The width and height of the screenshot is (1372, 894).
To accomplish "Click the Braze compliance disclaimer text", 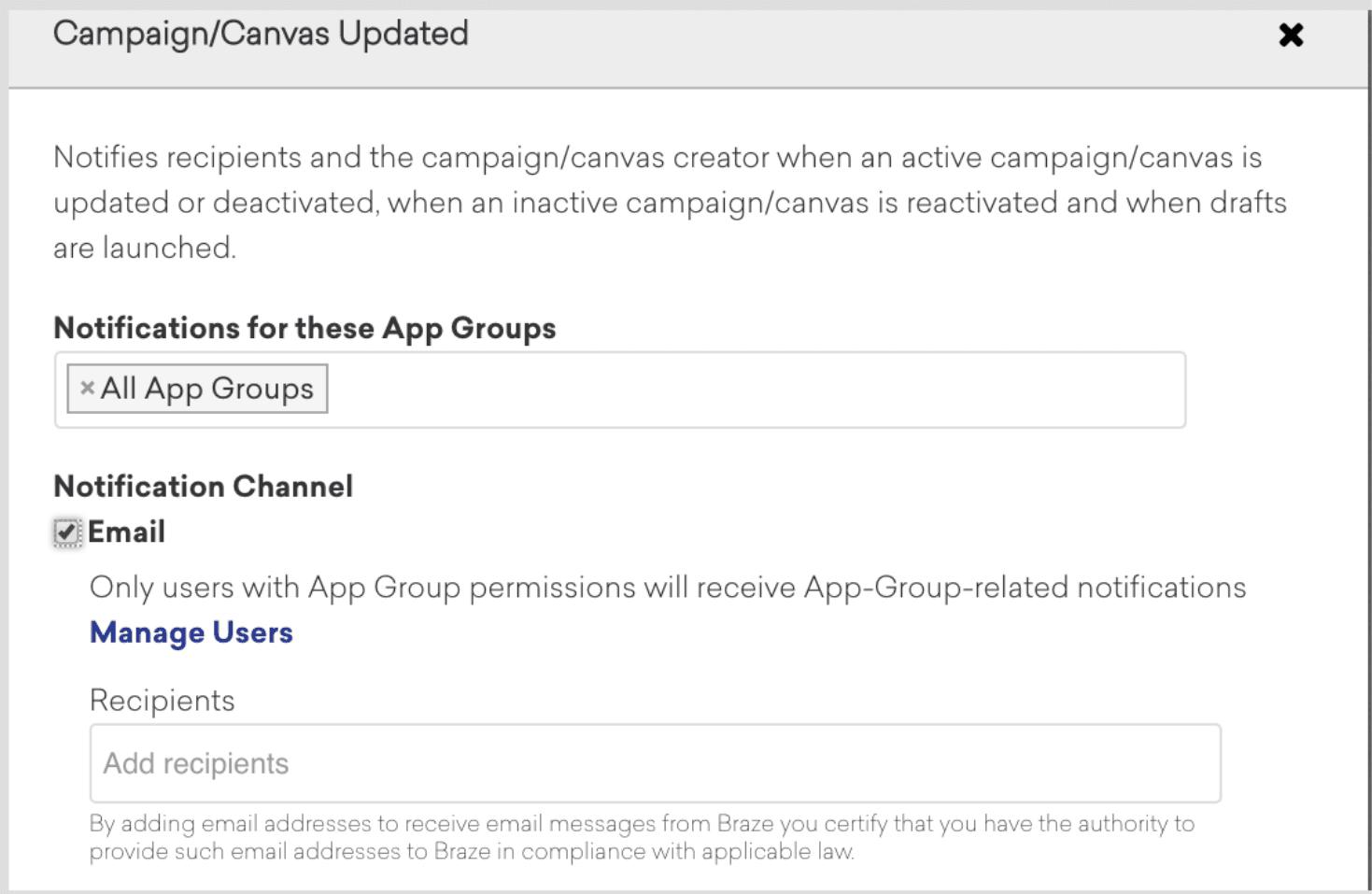I will (641, 824).
